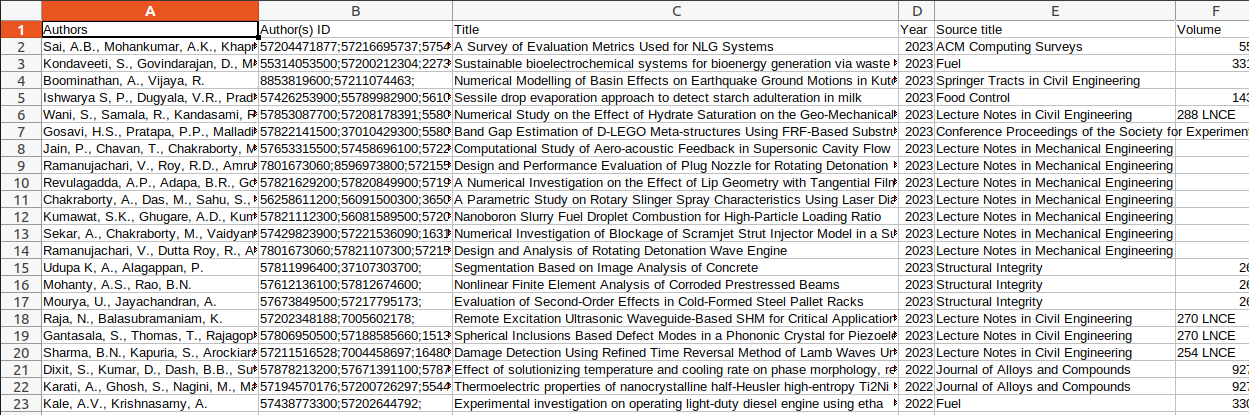
Task: Select title 'Evaluation of Second-Order Effects in Cold-Formed Steel Pallet Racks'
Action: pyautogui.click(x=675, y=302)
